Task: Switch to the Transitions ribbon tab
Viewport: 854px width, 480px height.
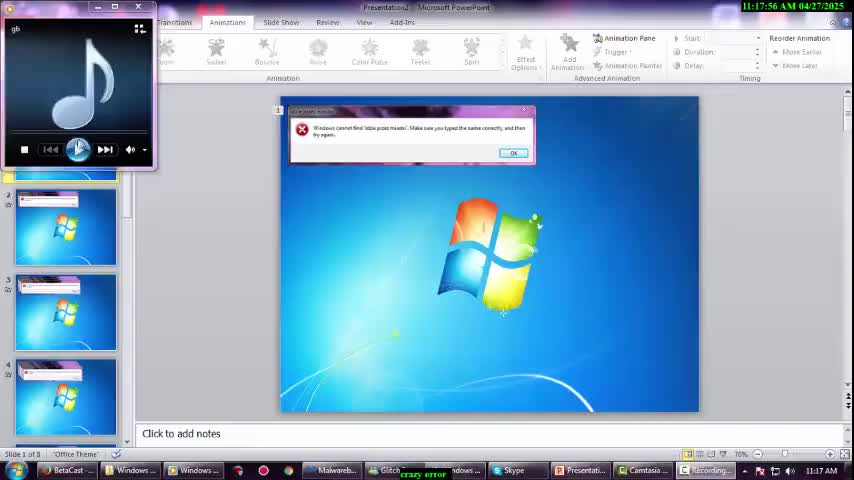Action: click(x=175, y=22)
